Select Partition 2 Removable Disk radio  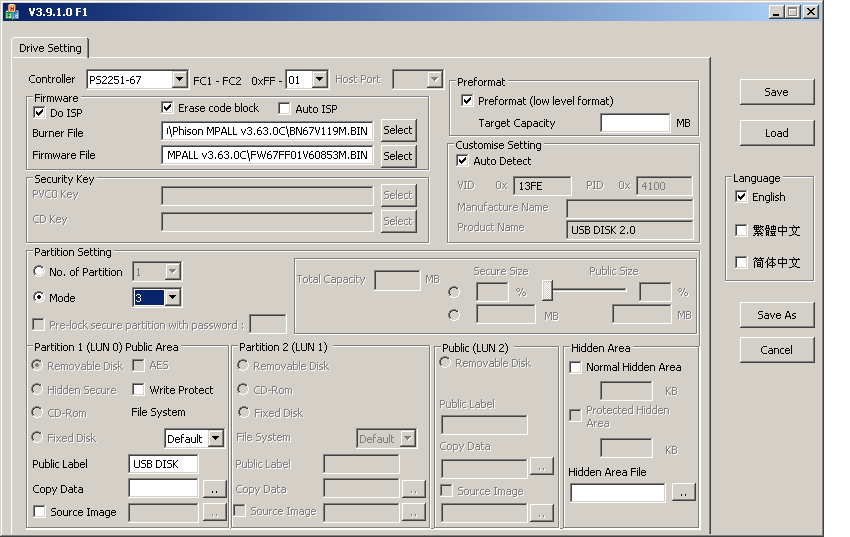tap(243, 365)
